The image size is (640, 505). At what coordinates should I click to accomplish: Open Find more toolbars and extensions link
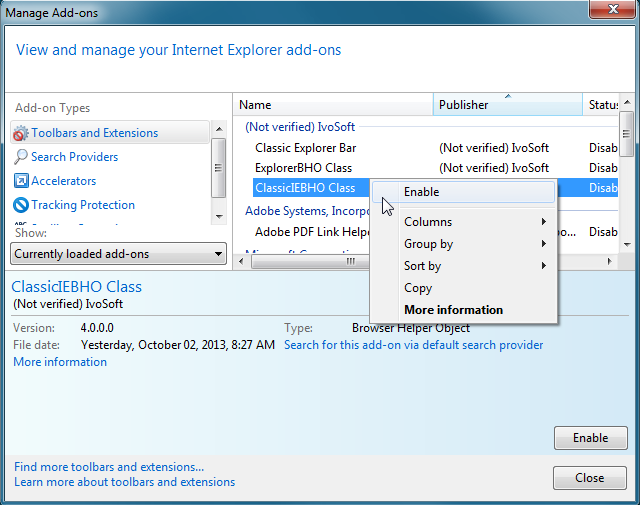click(x=109, y=467)
